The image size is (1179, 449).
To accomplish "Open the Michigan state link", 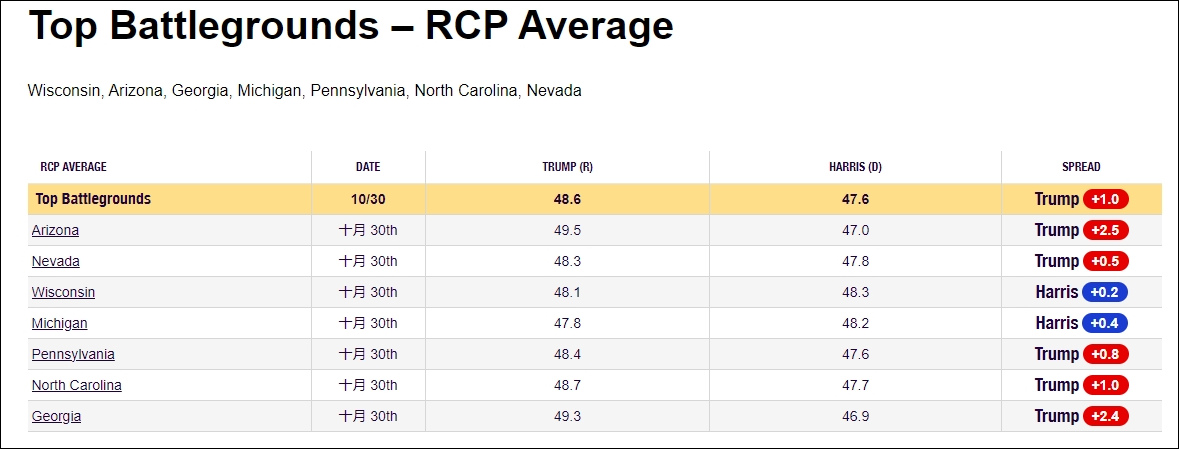I will point(59,323).
